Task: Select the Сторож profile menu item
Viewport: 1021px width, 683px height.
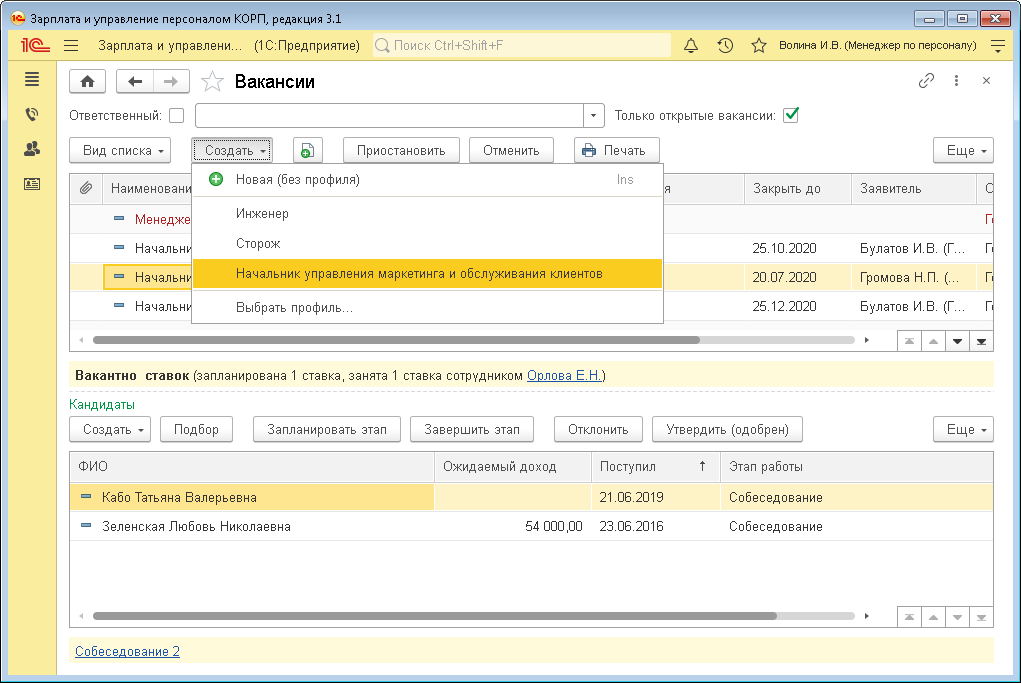Action: (258, 243)
